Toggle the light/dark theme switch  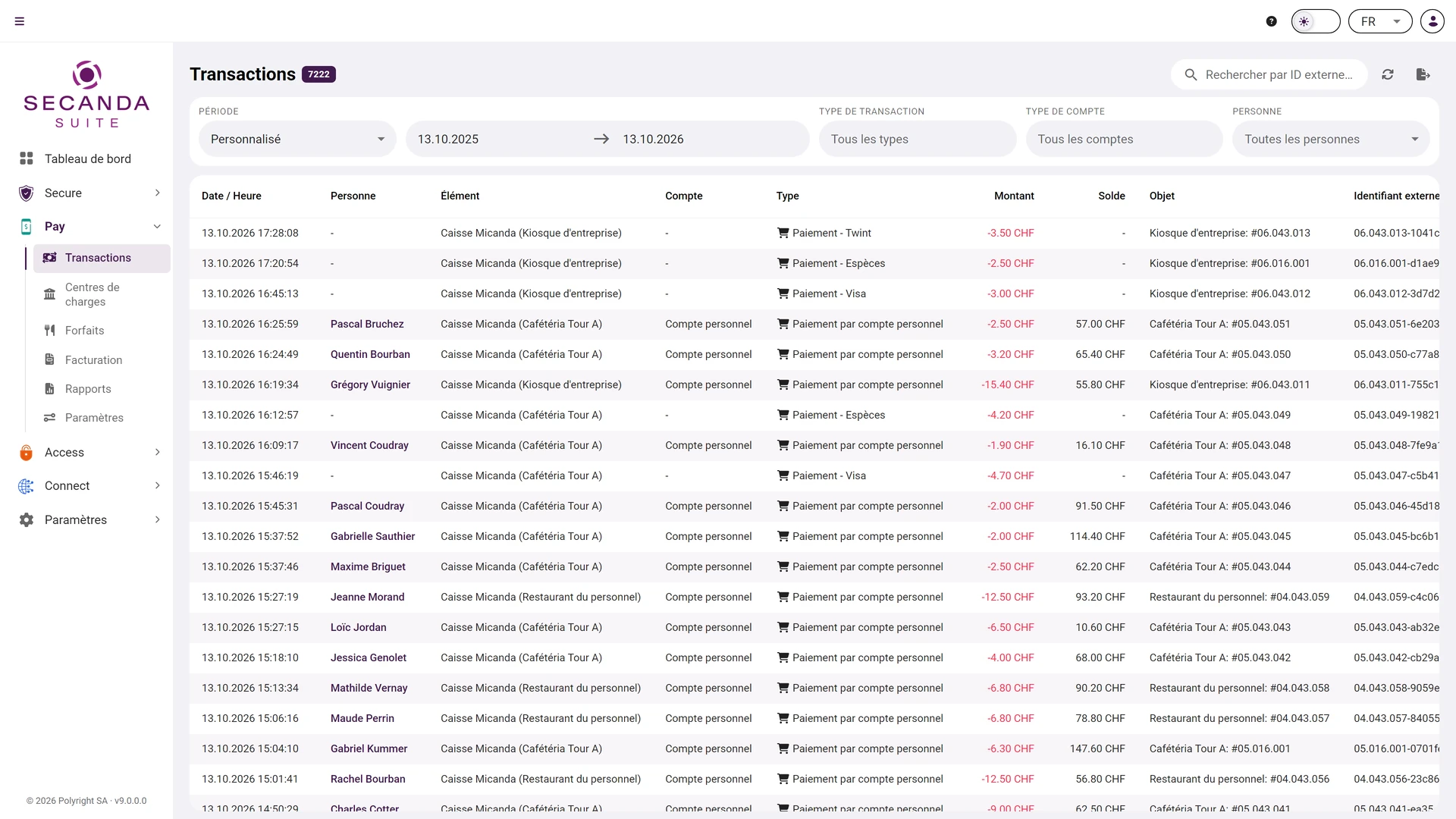pos(1316,21)
